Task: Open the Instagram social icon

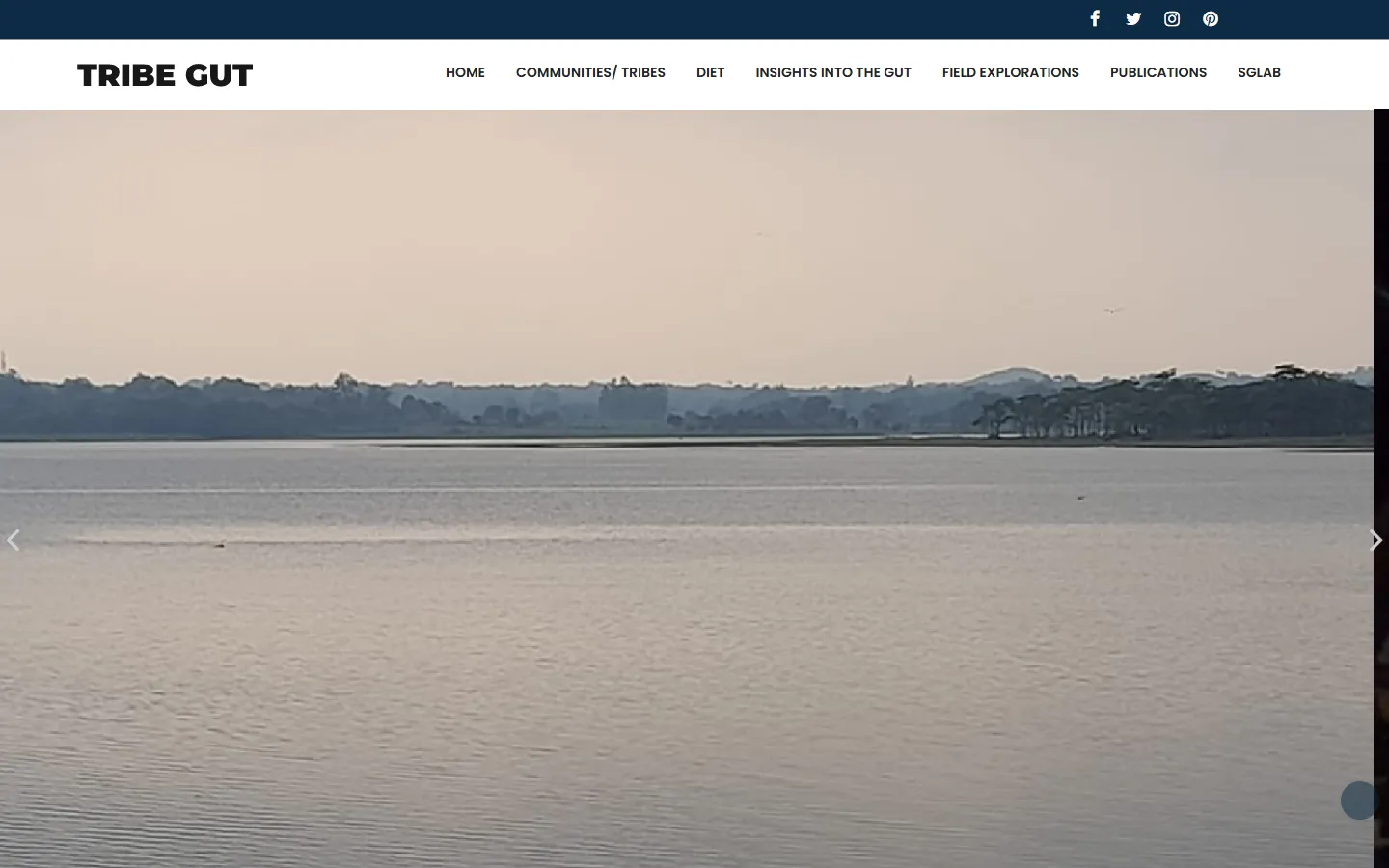Action: point(1172,18)
